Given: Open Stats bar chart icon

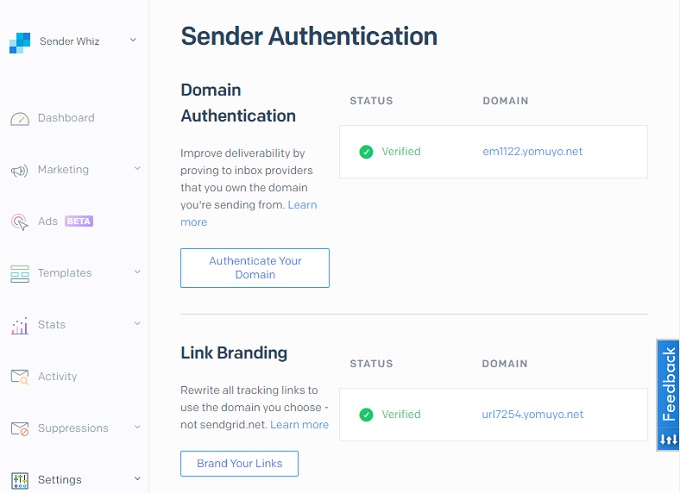Looking at the screenshot, I should 20,326.
